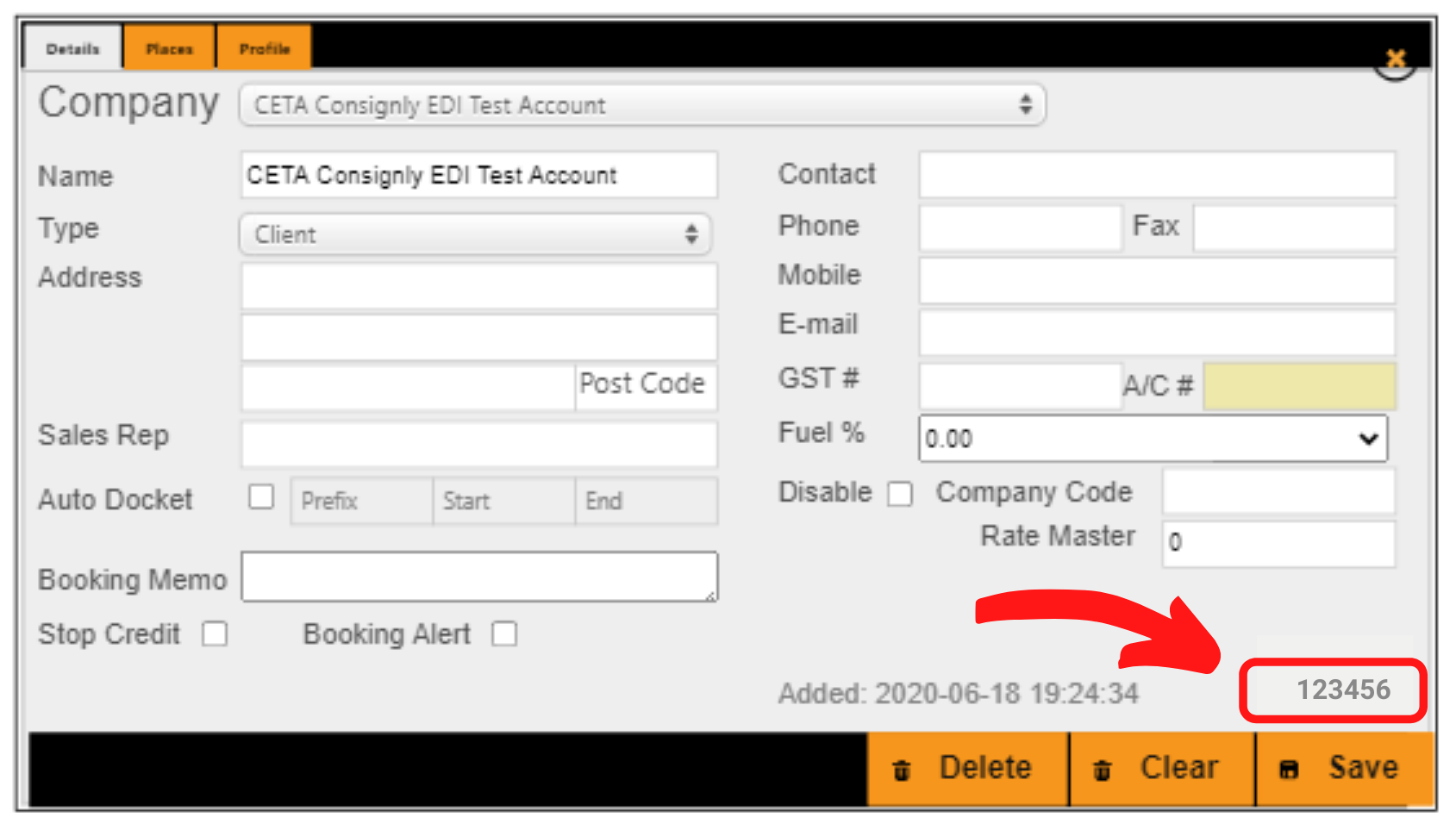
Task: Click the third Address line field
Action: [x=409, y=387]
